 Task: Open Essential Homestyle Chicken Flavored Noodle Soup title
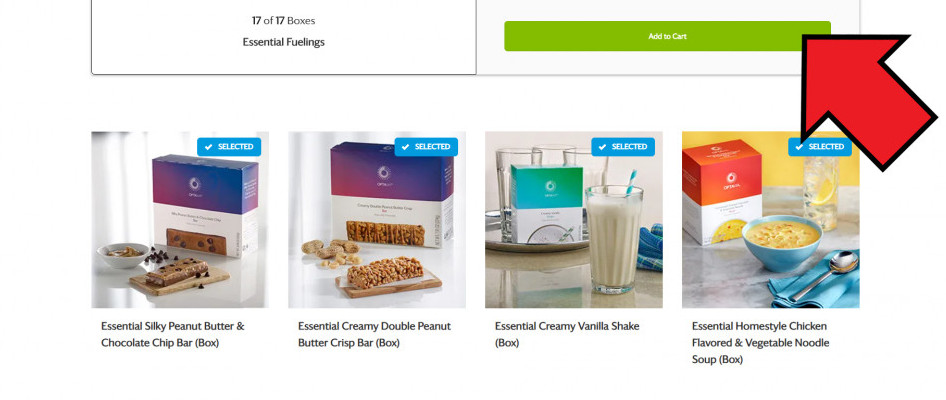[760, 343]
